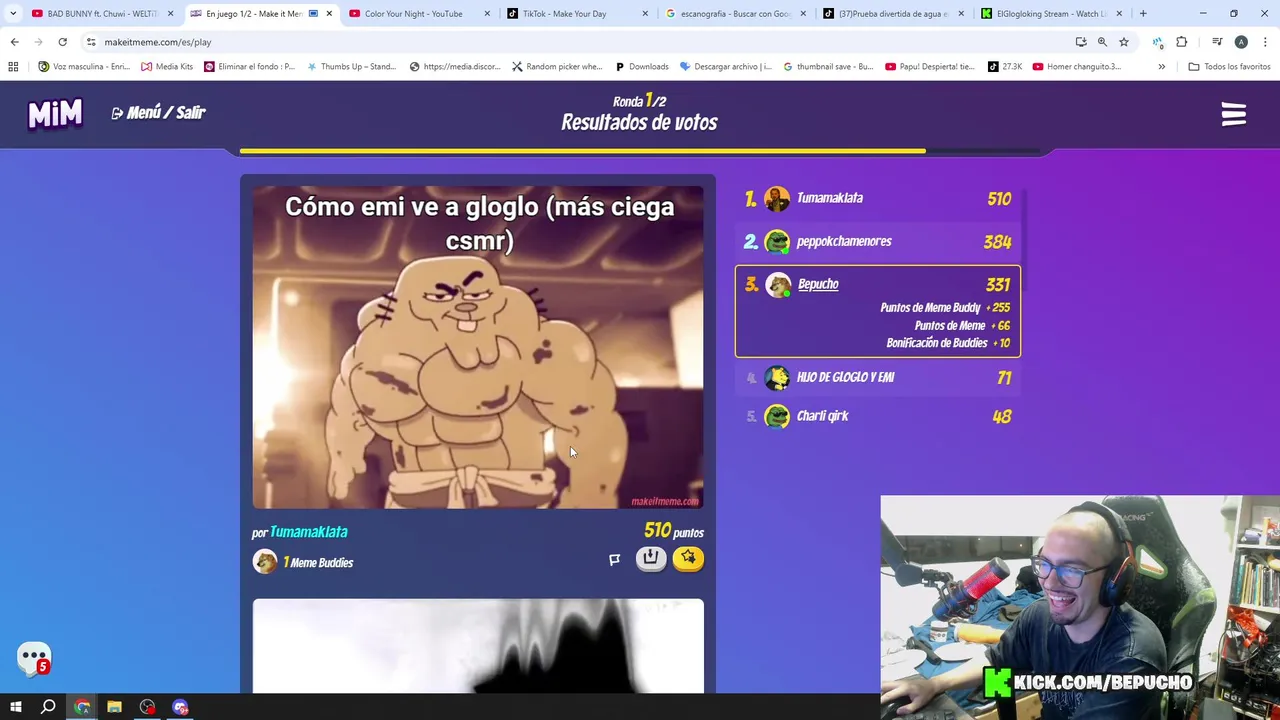Viewport: 1280px width, 720px height.
Task: Close the En juego 1/2 tab
Action: [329, 14]
